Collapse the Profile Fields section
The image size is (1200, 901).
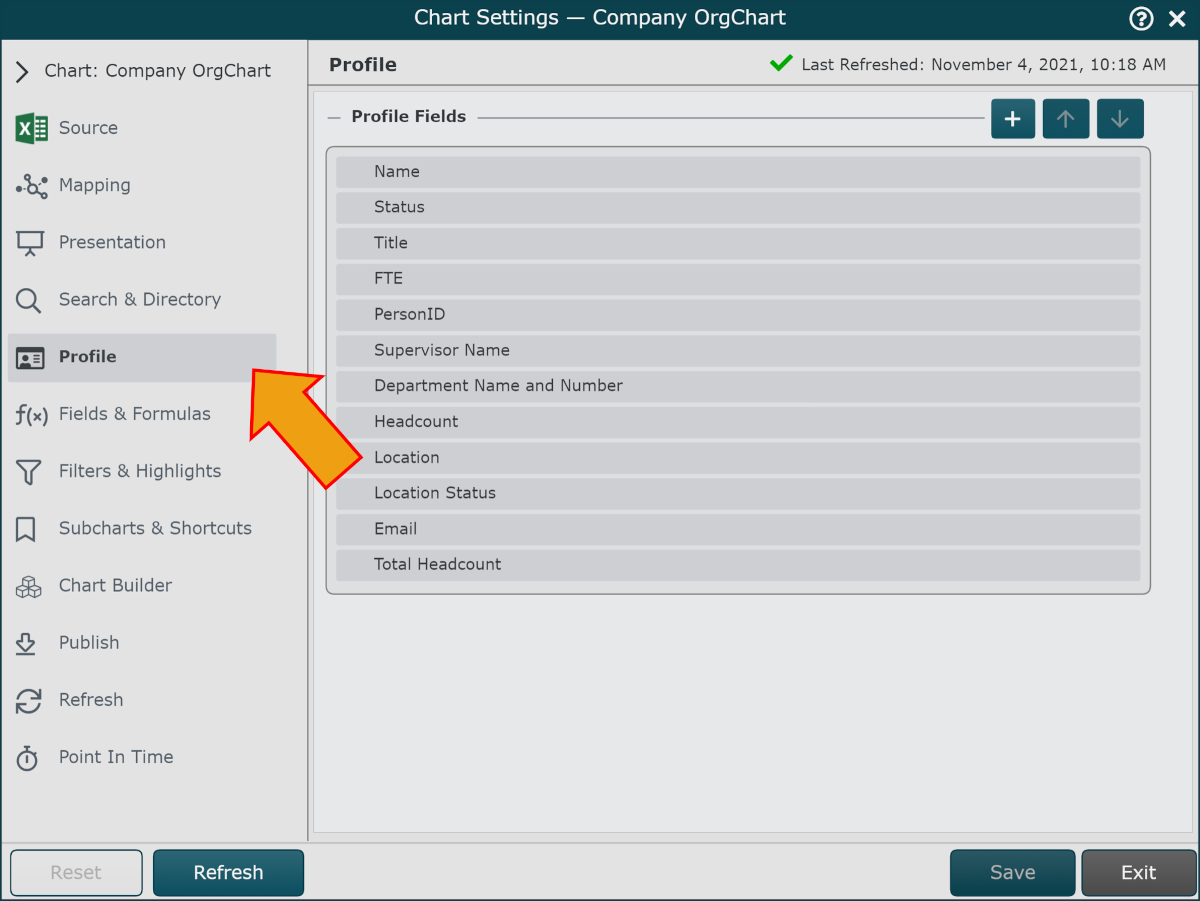pyautogui.click(x=334, y=117)
